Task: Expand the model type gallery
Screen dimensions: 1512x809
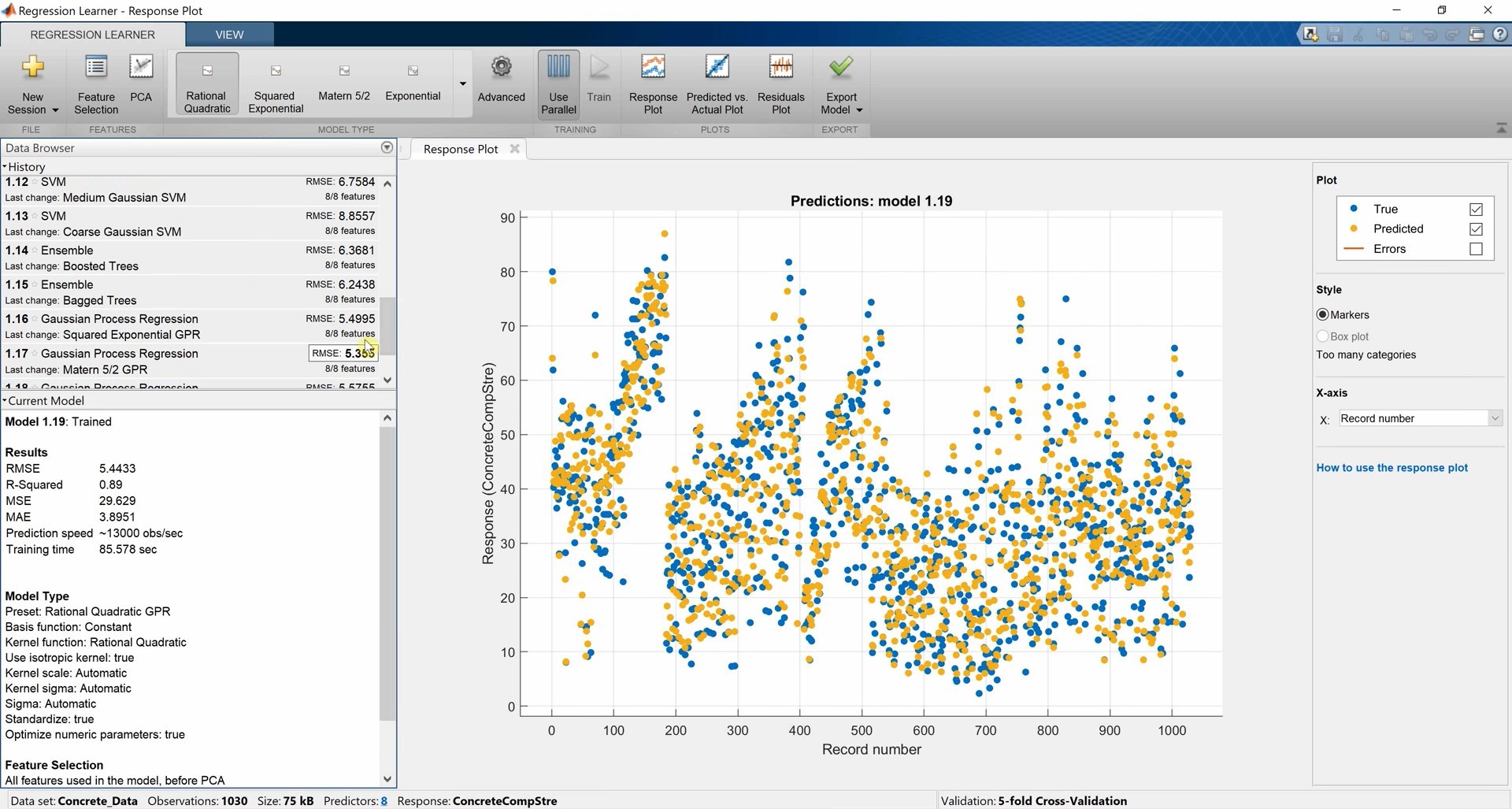Action: [461, 83]
